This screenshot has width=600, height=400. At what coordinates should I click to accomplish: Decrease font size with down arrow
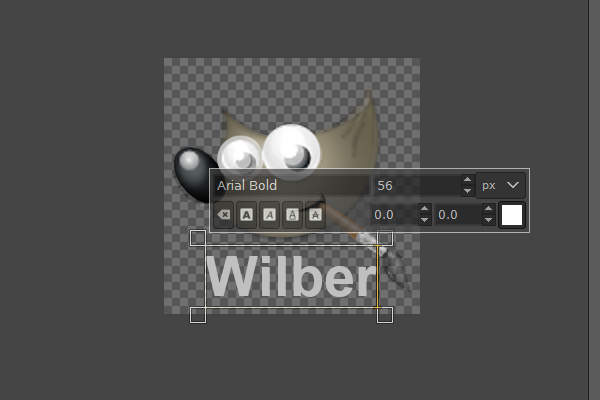click(x=467, y=191)
